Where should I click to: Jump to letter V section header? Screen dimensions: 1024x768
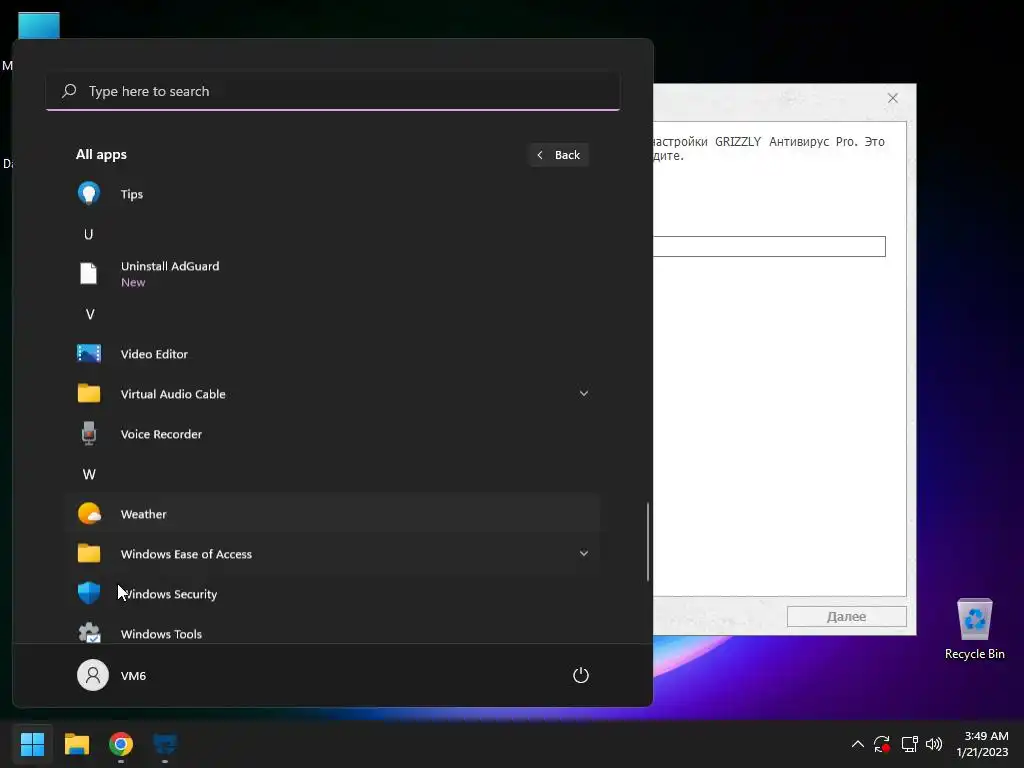pos(90,314)
